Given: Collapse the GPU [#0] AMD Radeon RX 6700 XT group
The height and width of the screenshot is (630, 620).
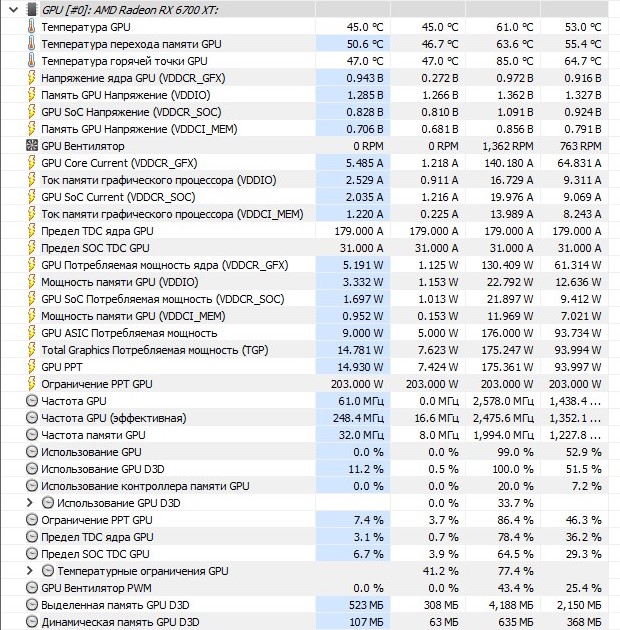Looking at the screenshot, I should pos(14,10).
